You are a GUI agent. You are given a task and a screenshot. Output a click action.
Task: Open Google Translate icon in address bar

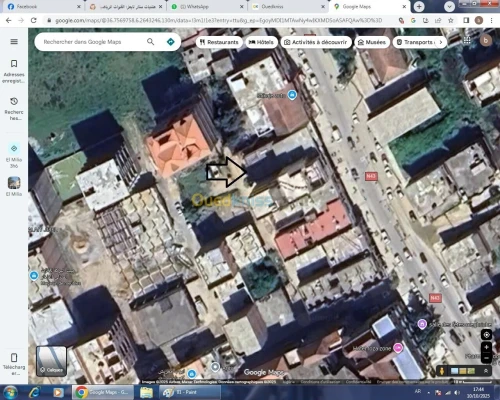(413, 20)
